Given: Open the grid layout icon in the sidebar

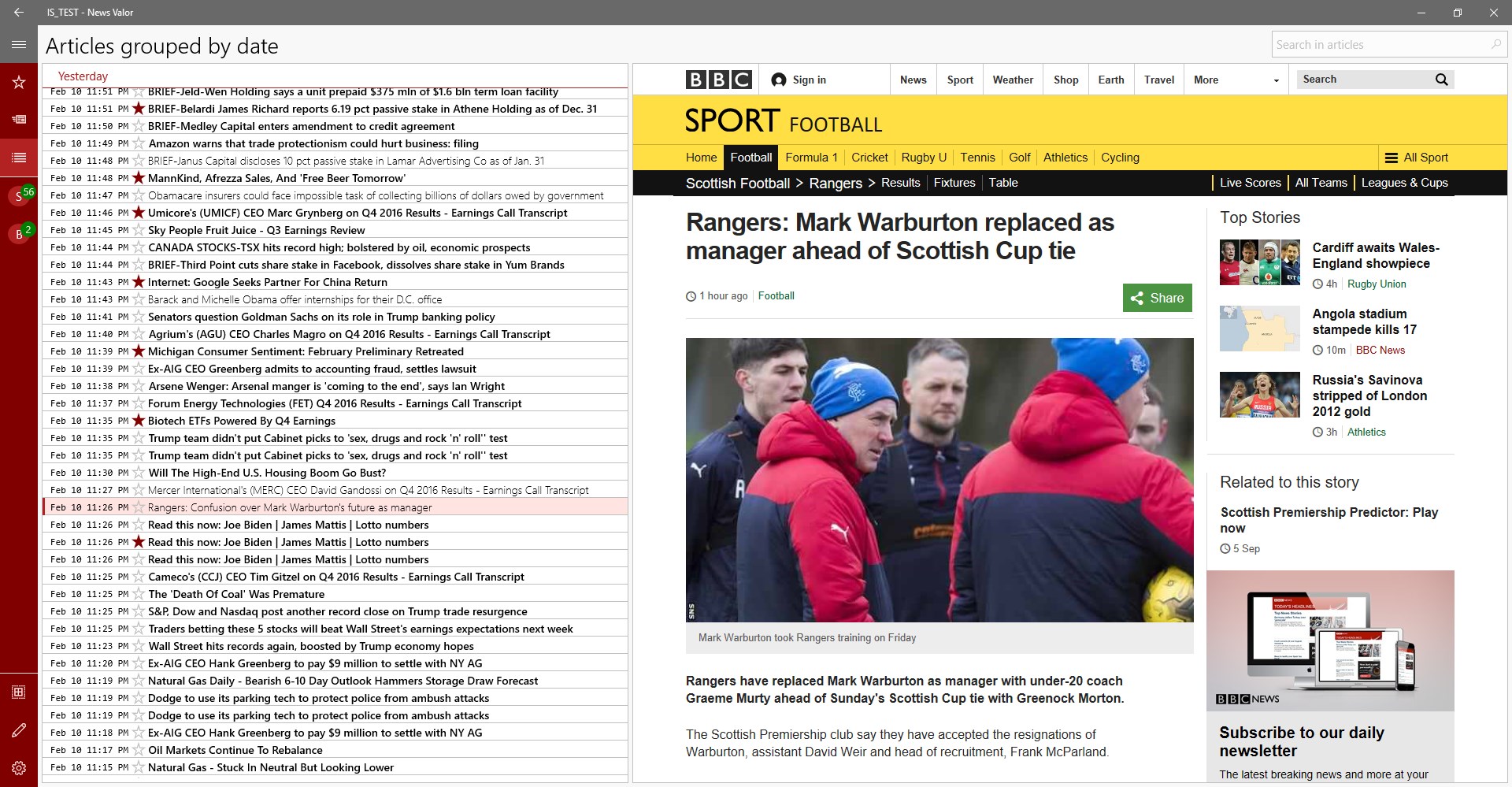Looking at the screenshot, I should pos(19,692).
